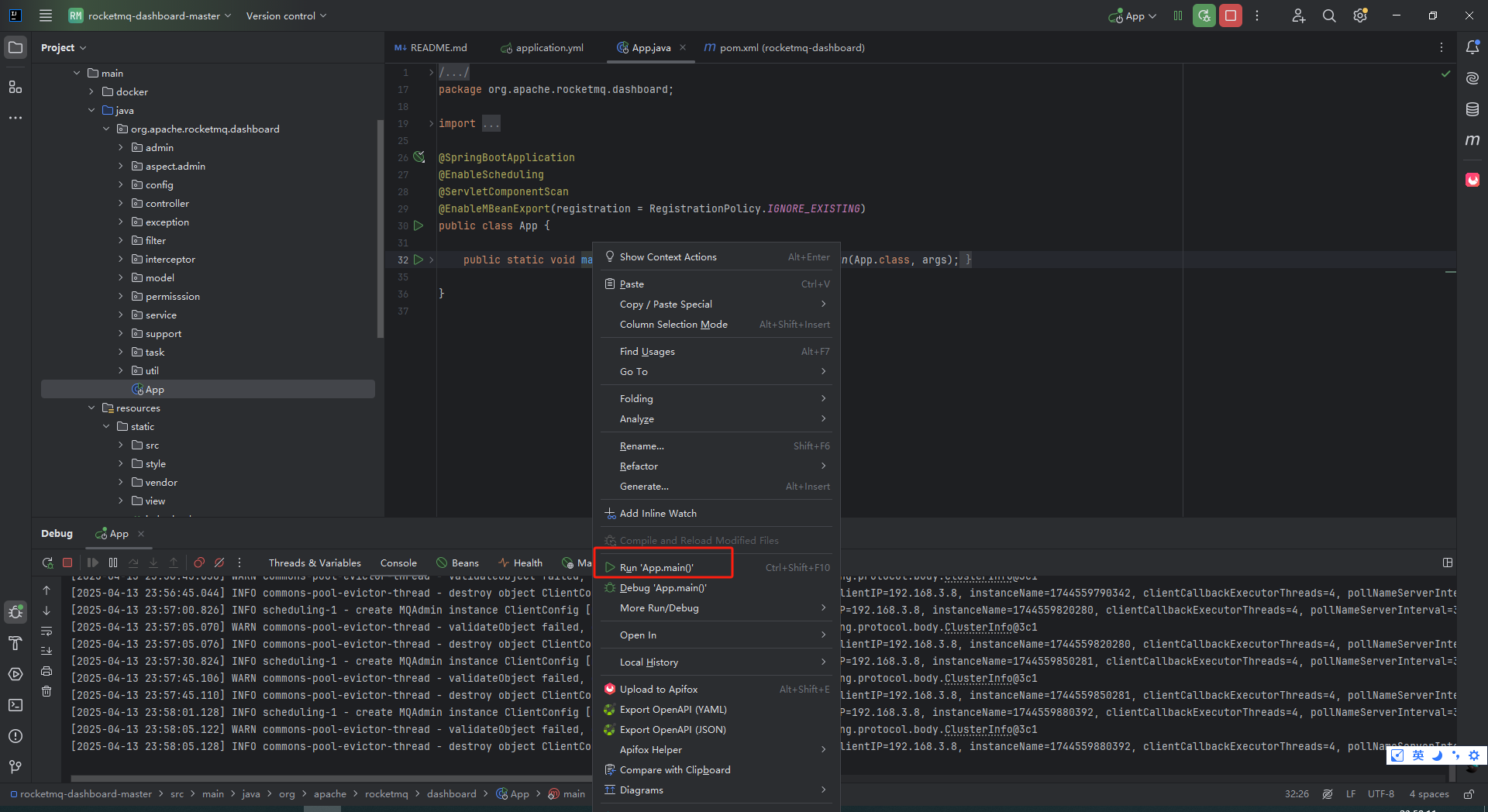Open More tool windows ellipsis in left sidebar
This screenshot has width=1488, height=812.
(15, 118)
